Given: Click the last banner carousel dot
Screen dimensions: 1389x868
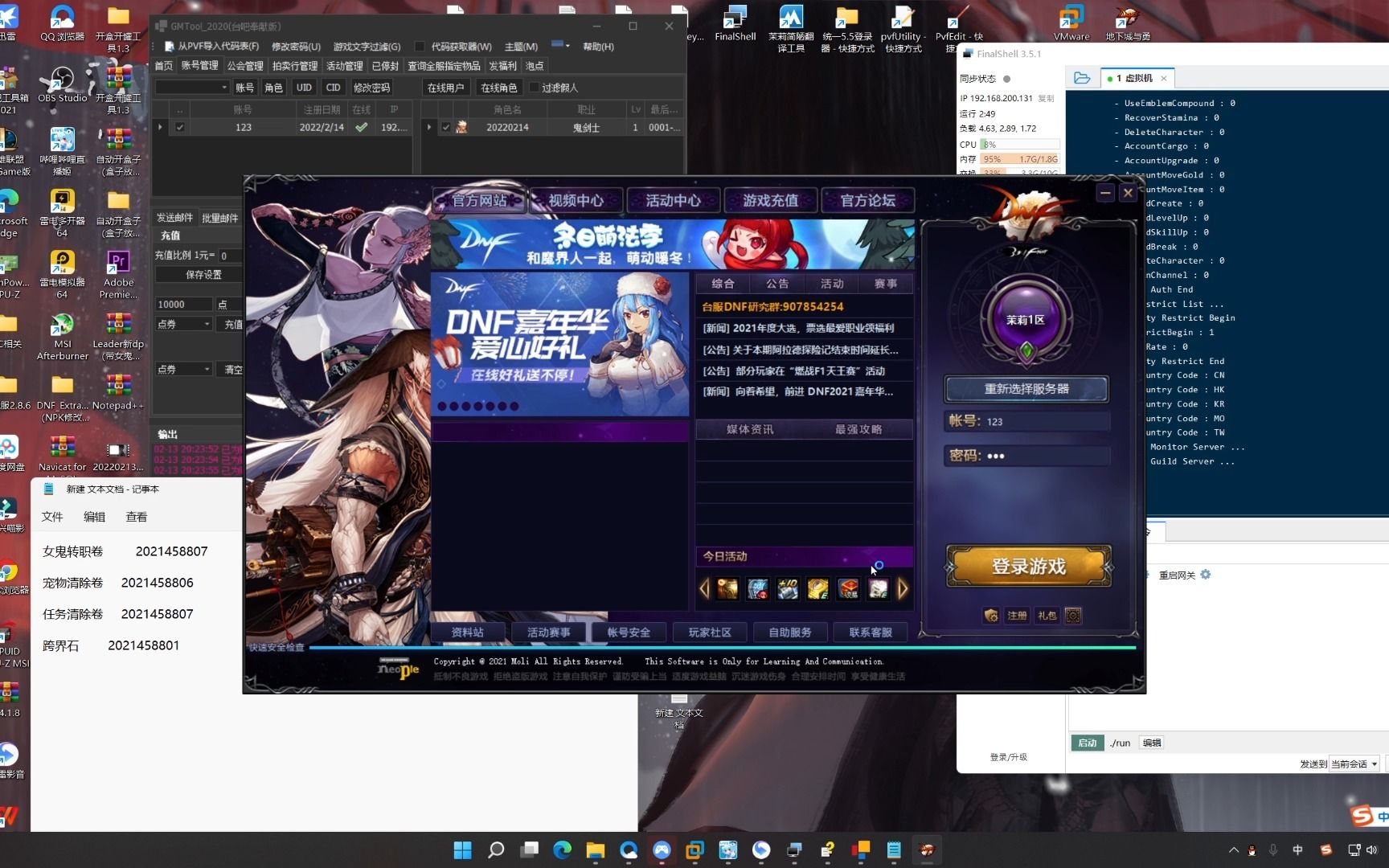Looking at the screenshot, I should [x=514, y=406].
